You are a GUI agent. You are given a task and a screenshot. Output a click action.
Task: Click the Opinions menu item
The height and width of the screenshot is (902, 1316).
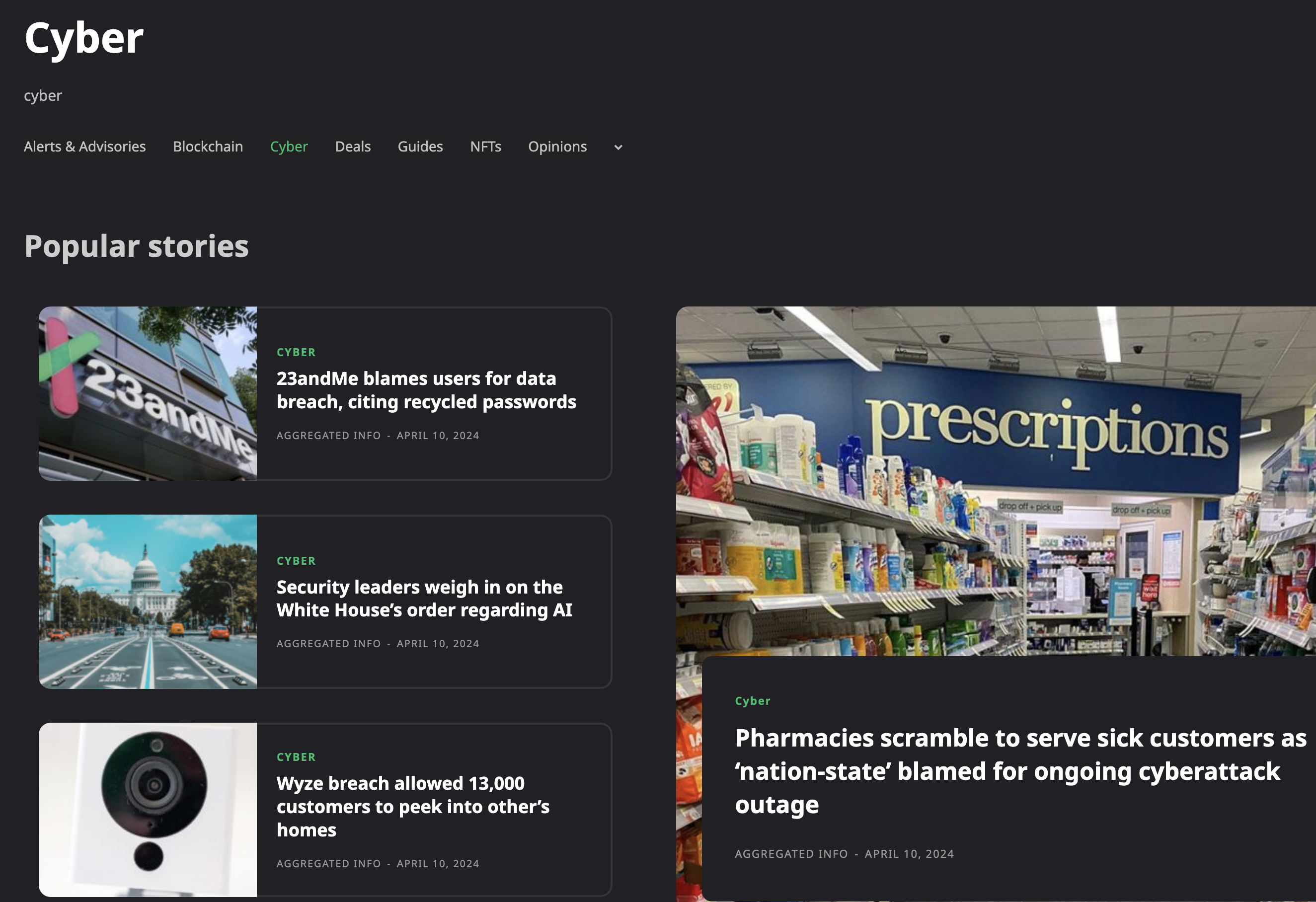(557, 146)
